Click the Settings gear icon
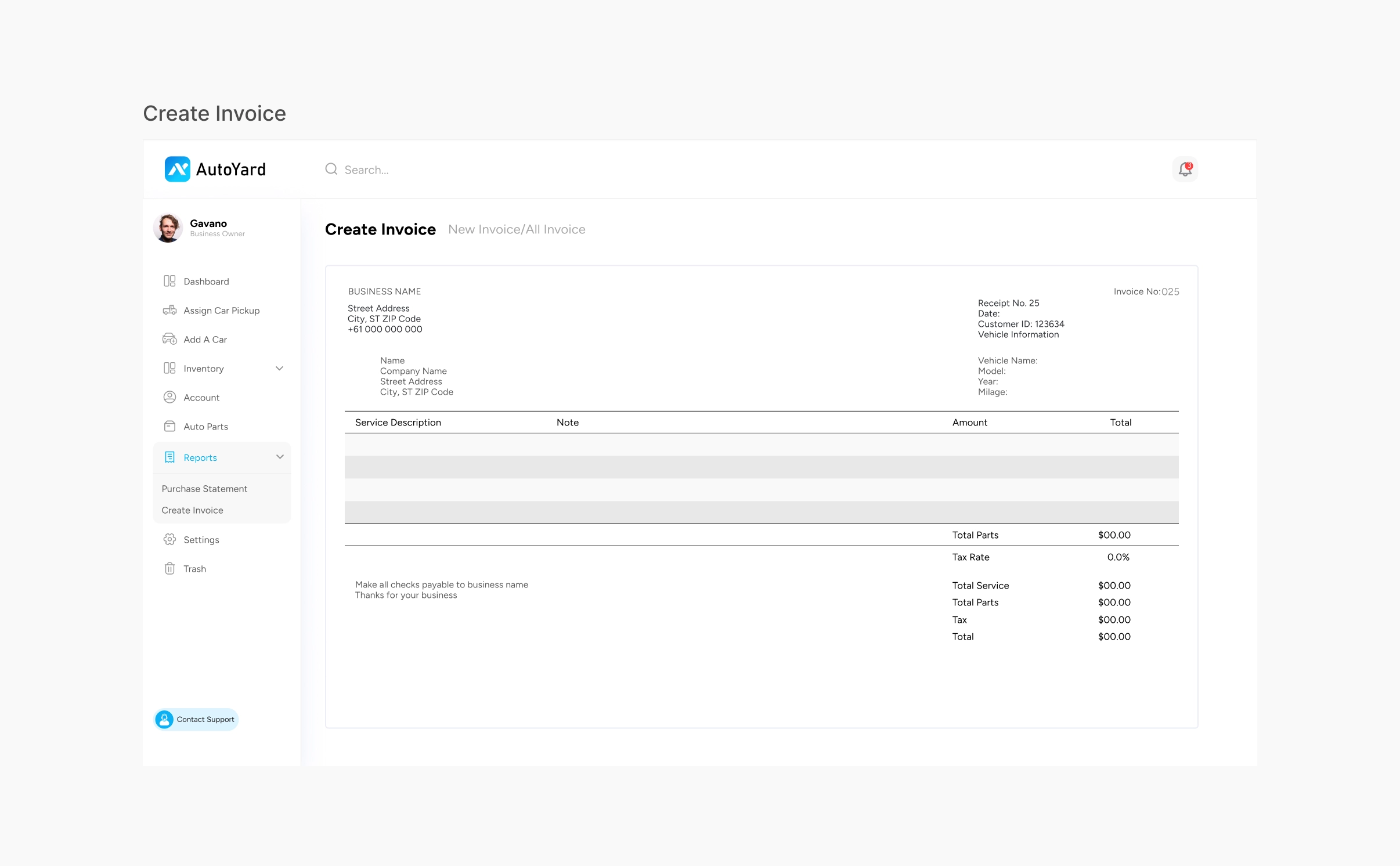1400x866 pixels. (x=169, y=539)
